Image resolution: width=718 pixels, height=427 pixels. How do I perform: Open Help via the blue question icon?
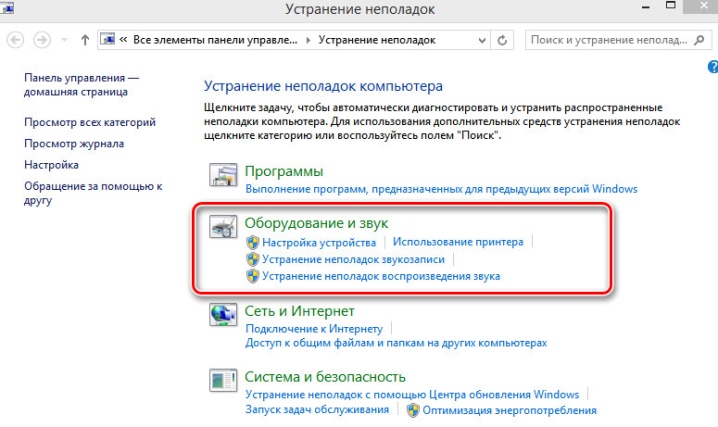click(713, 67)
